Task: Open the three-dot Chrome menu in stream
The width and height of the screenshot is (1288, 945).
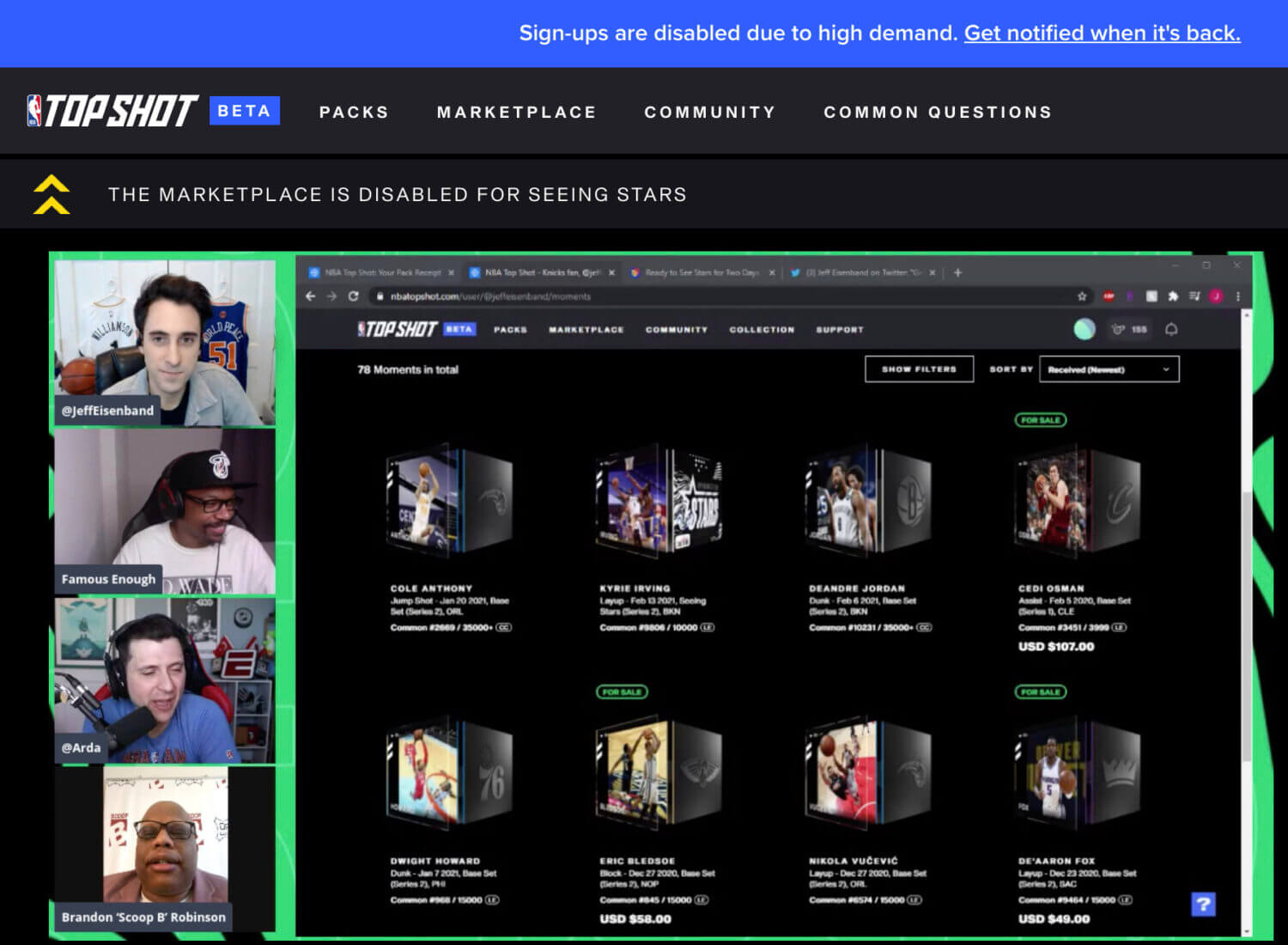Action: click(x=1237, y=296)
